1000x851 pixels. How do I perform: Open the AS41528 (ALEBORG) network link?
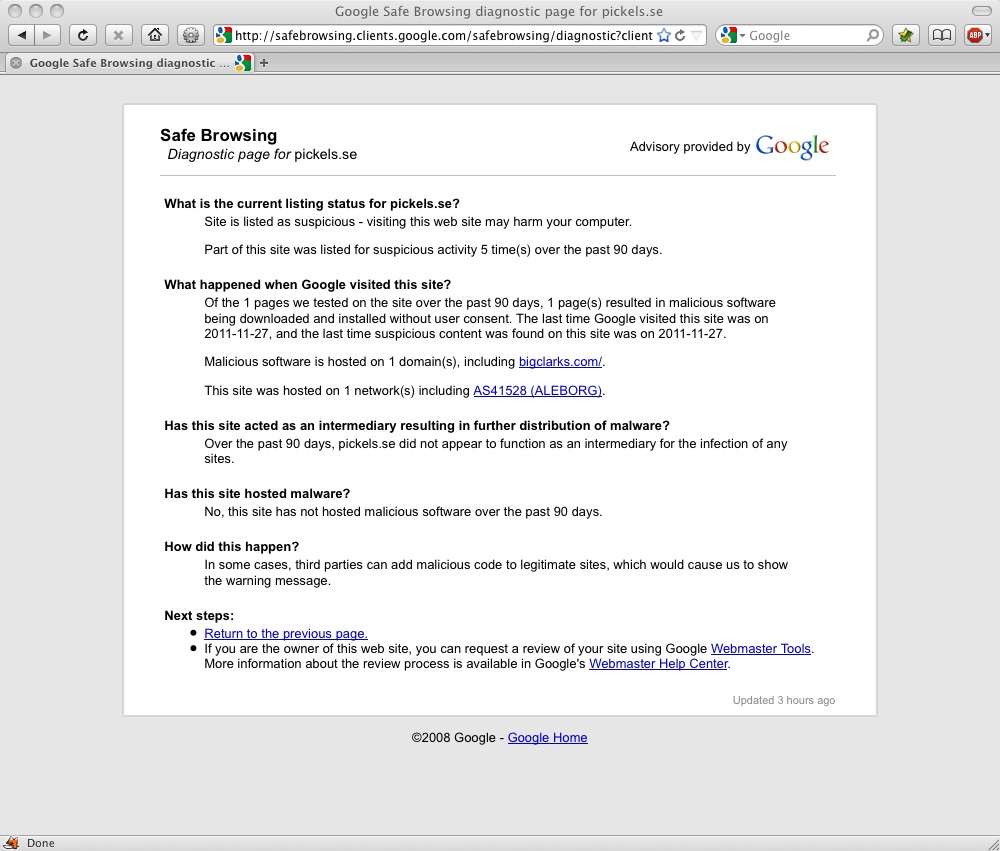537,390
